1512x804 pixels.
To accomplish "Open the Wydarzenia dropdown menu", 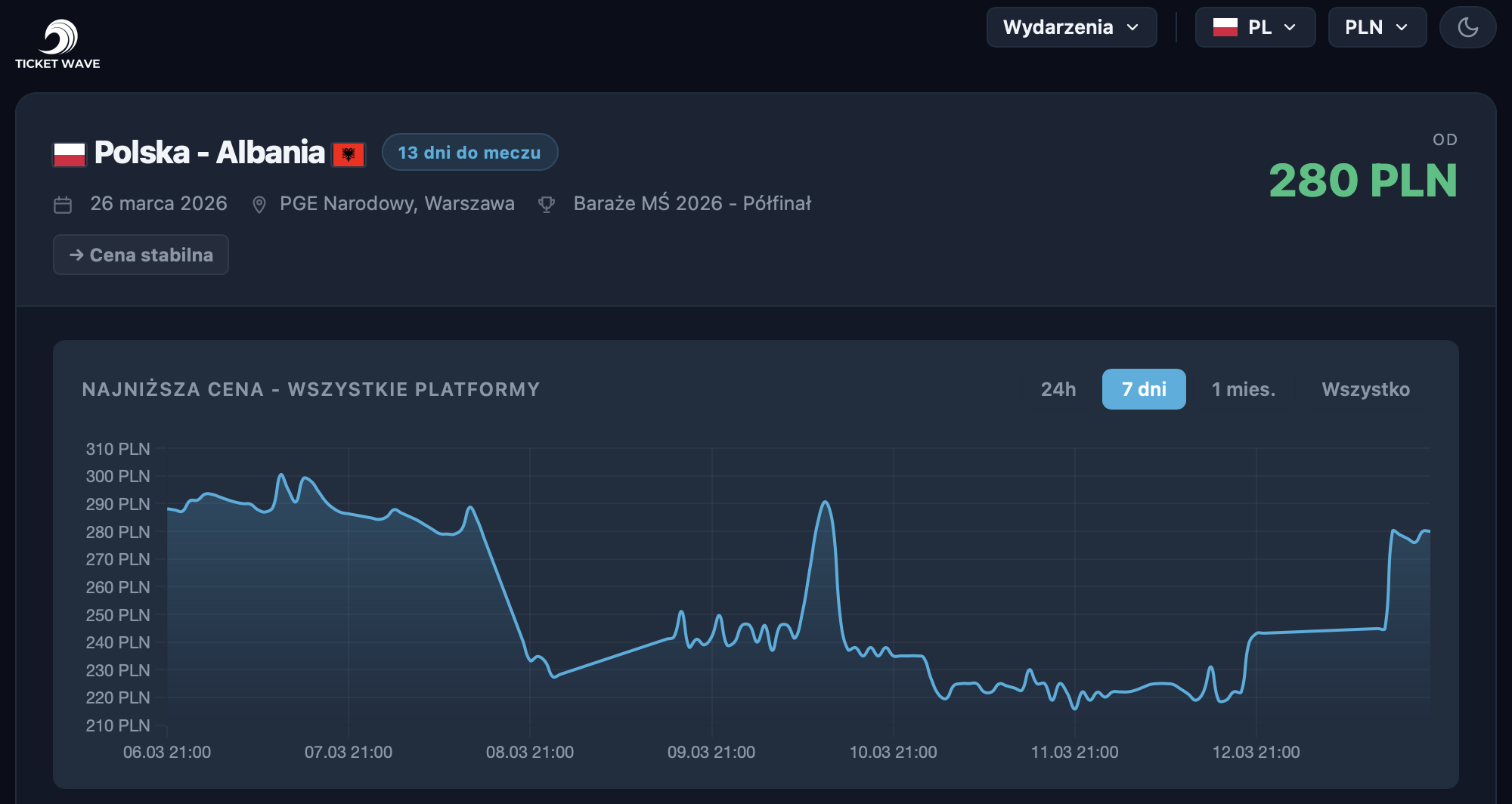I will [1071, 27].
